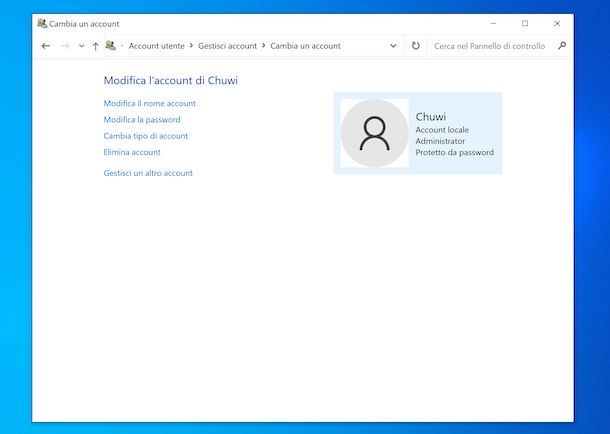Minimize the Cambia un account window
The image size is (610, 434).
tap(493, 23)
